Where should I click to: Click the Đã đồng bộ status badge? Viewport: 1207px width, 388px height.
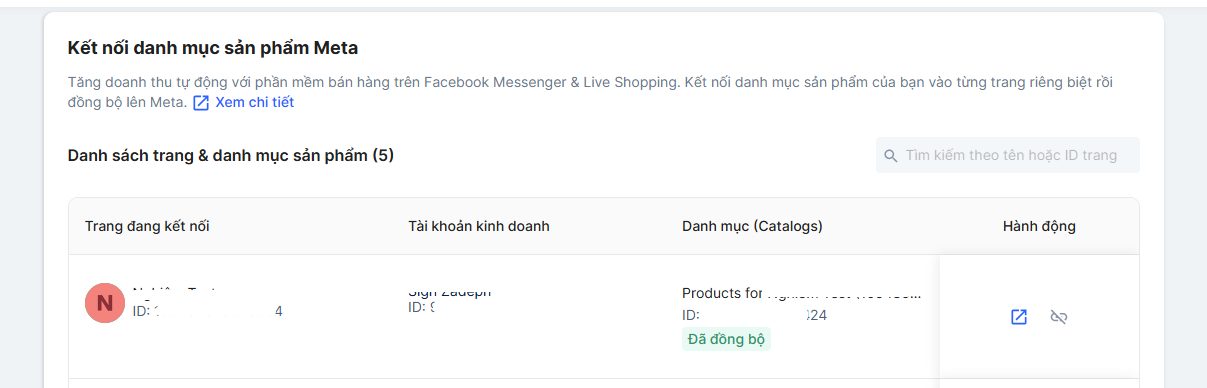pos(727,339)
